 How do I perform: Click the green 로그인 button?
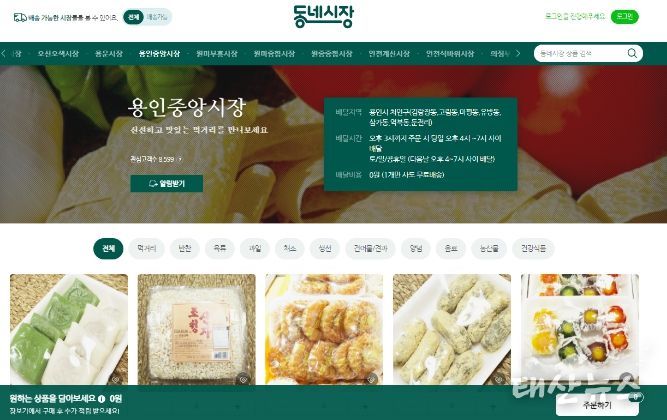coord(624,17)
